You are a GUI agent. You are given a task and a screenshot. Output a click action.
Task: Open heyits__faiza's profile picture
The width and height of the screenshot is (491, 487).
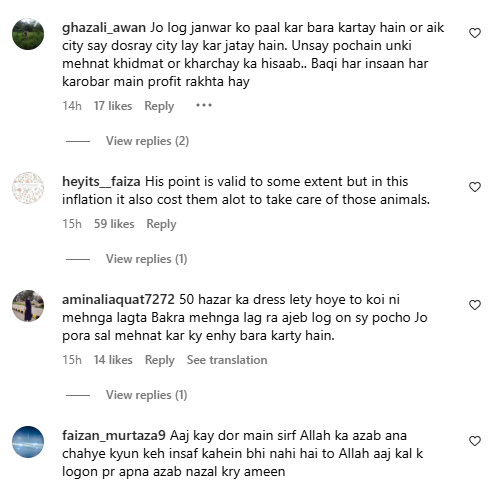point(28,188)
